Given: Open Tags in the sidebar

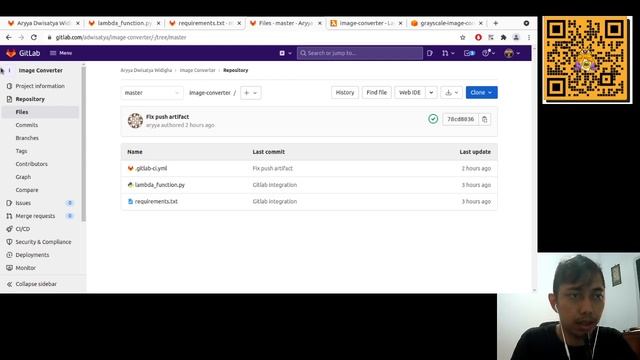Looking at the screenshot, I should tap(21, 151).
